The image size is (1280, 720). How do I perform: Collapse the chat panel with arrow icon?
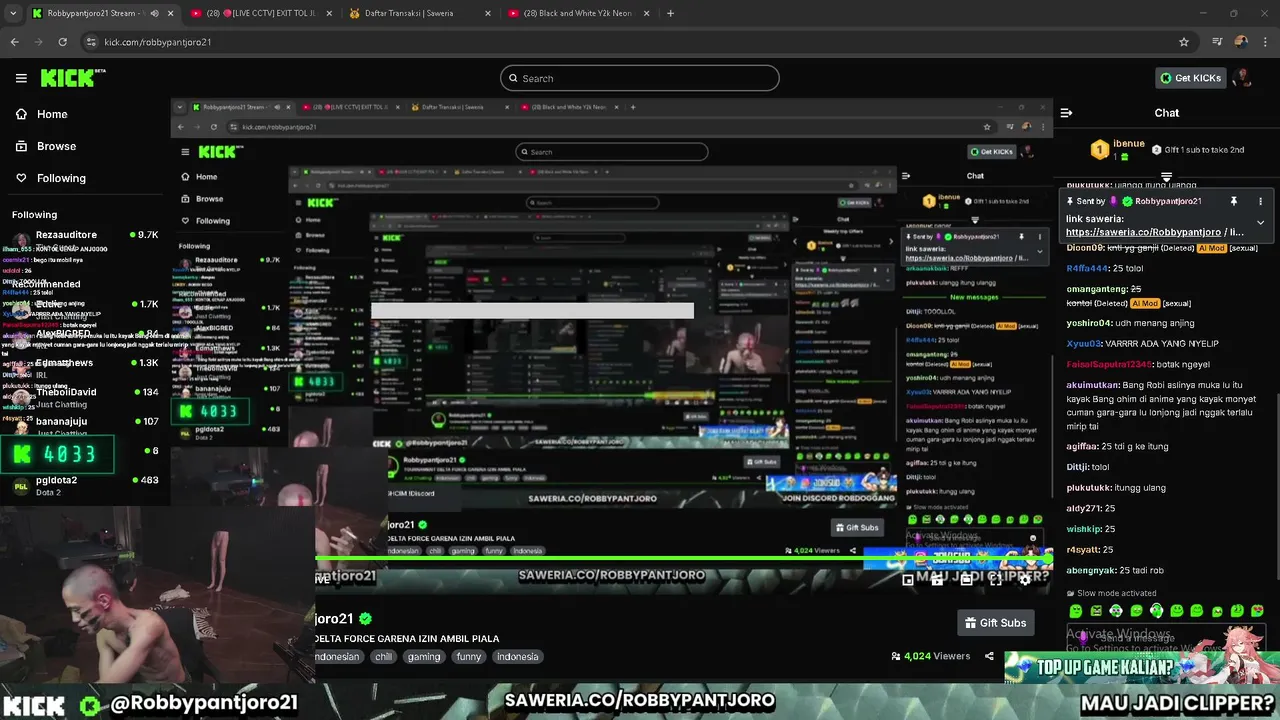(1066, 113)
